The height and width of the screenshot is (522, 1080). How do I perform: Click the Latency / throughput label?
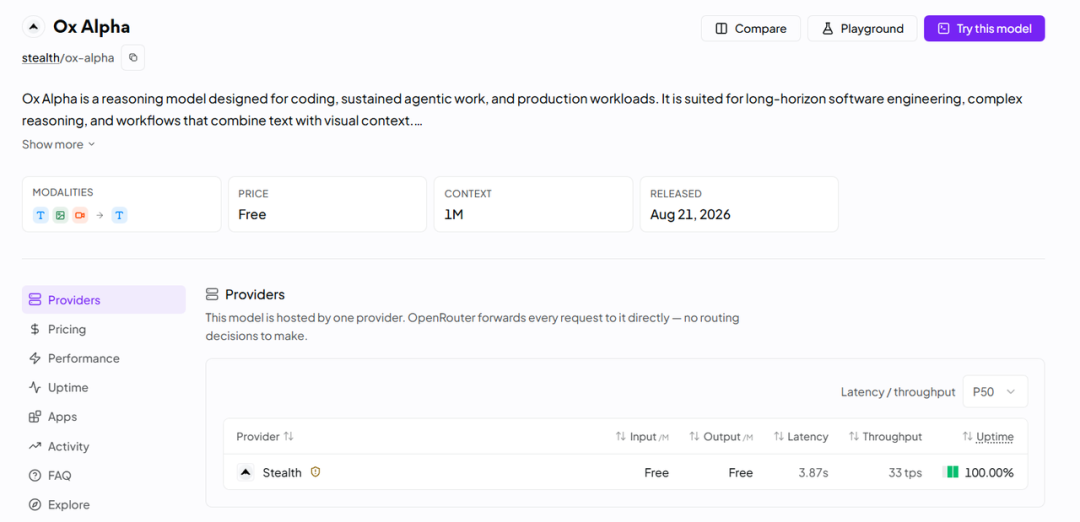898,392
